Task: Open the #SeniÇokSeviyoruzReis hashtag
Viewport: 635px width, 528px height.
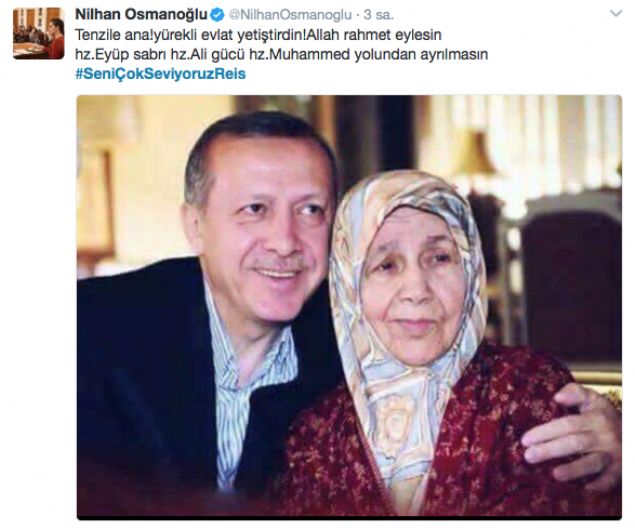Action: point(160,74)
